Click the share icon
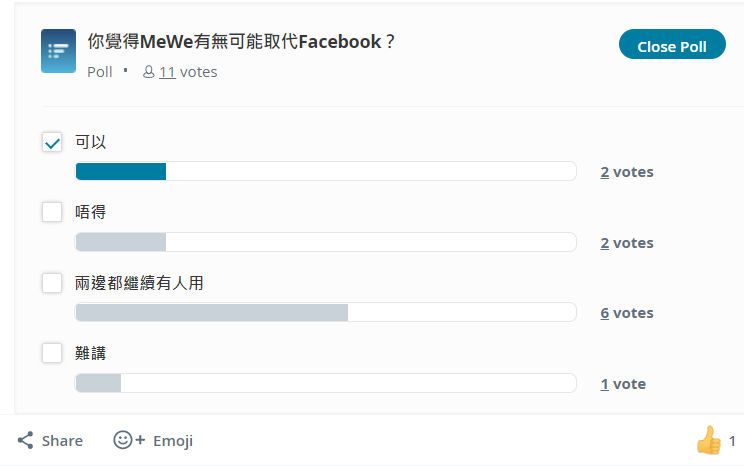 point(25,440)
